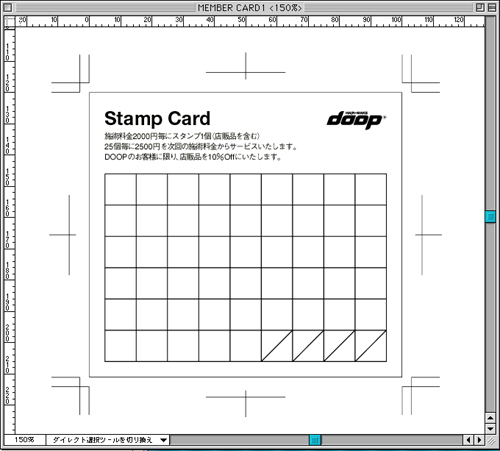Click the 150% zoom level field
This screenshot has height=451, width=500.
tap(24, 440)
